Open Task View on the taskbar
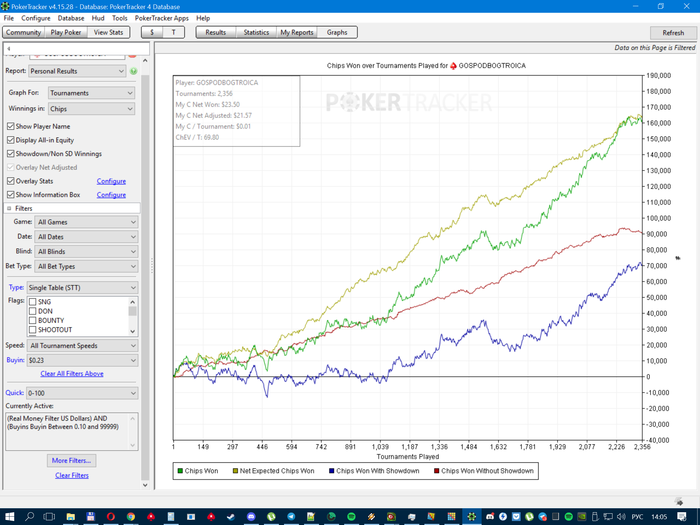700x525 pixels. [x=49, y=517]
